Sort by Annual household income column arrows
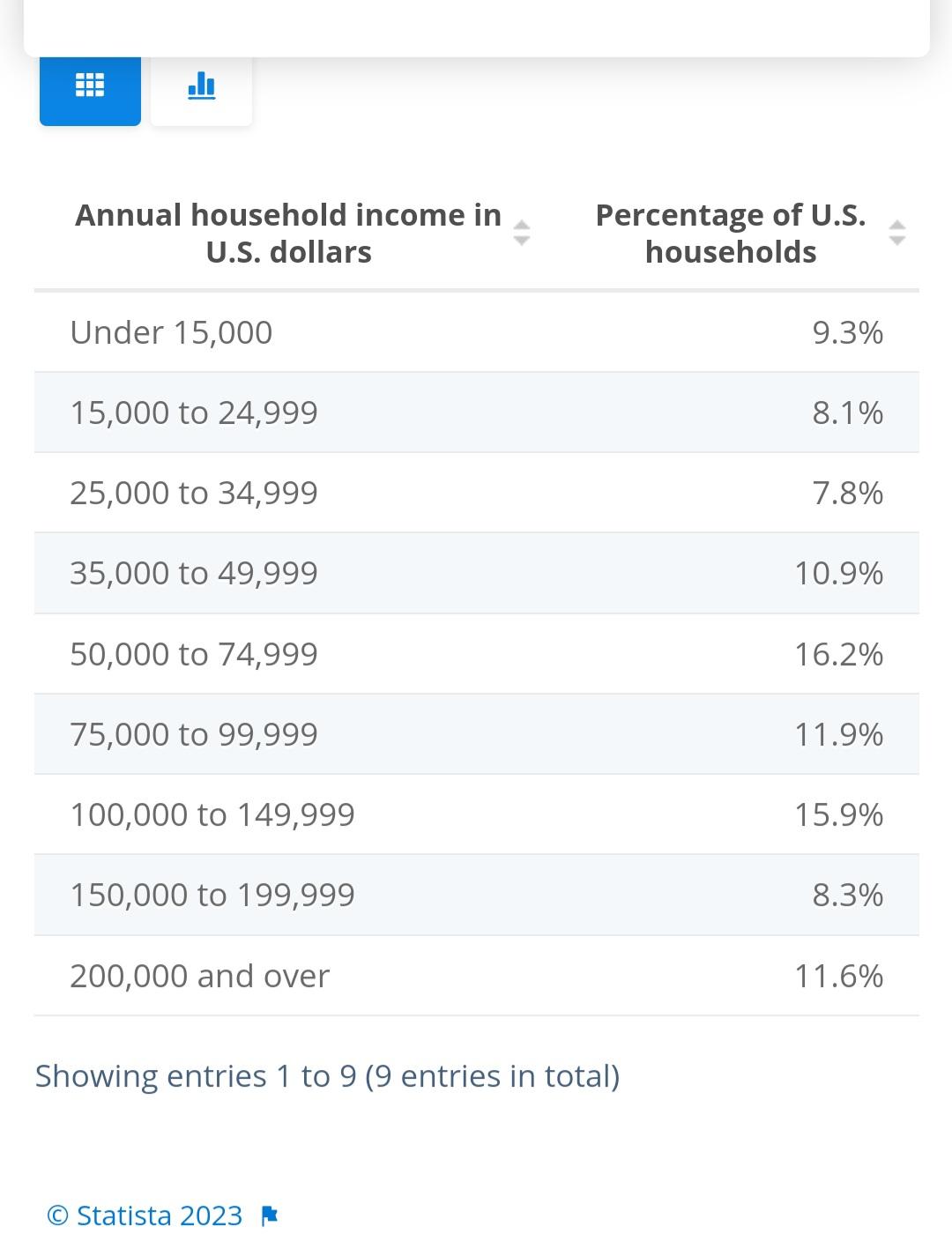The image size is (952, 1256). (522, 233)
